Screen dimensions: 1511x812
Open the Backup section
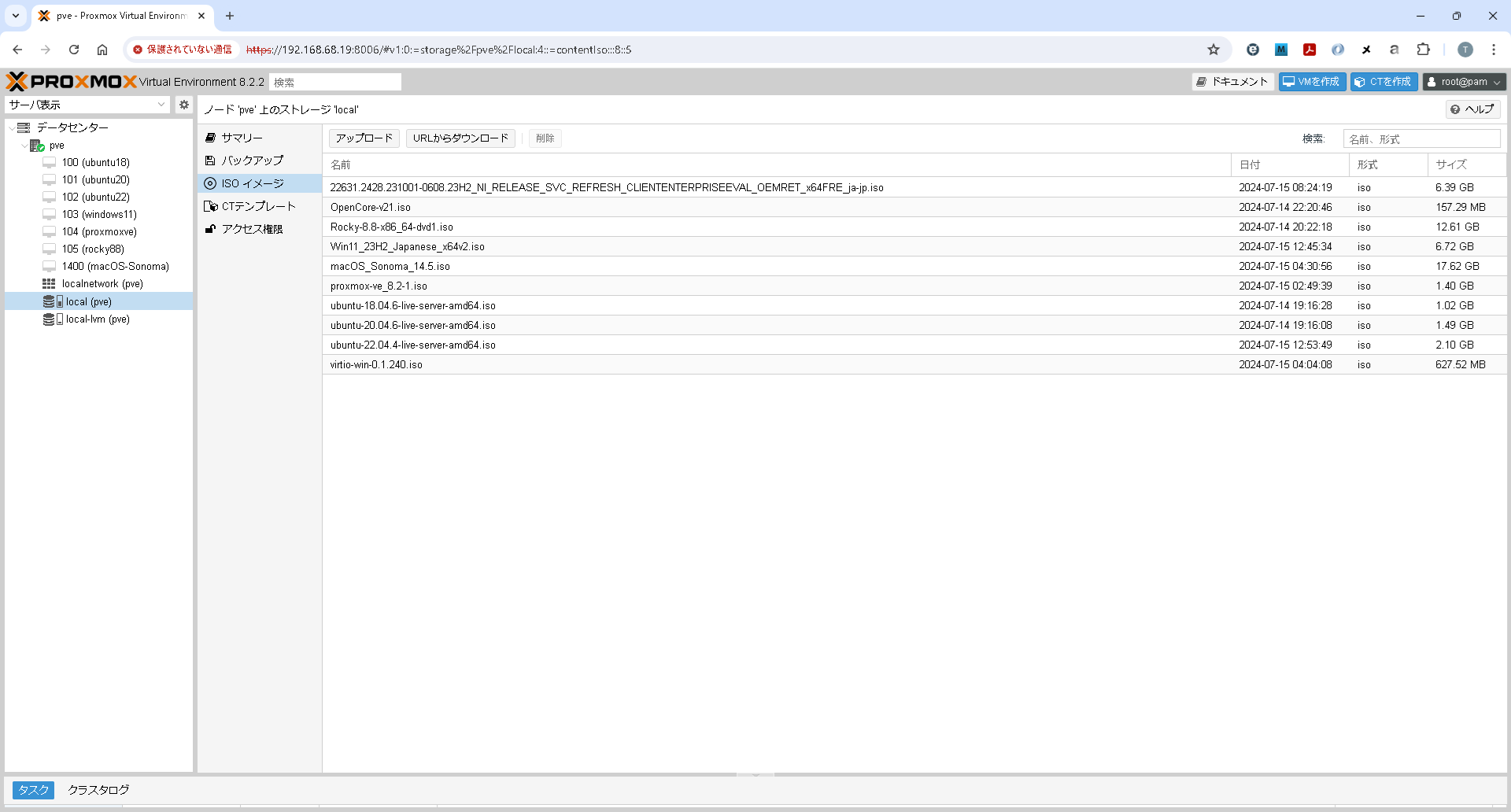pos(260,161)
